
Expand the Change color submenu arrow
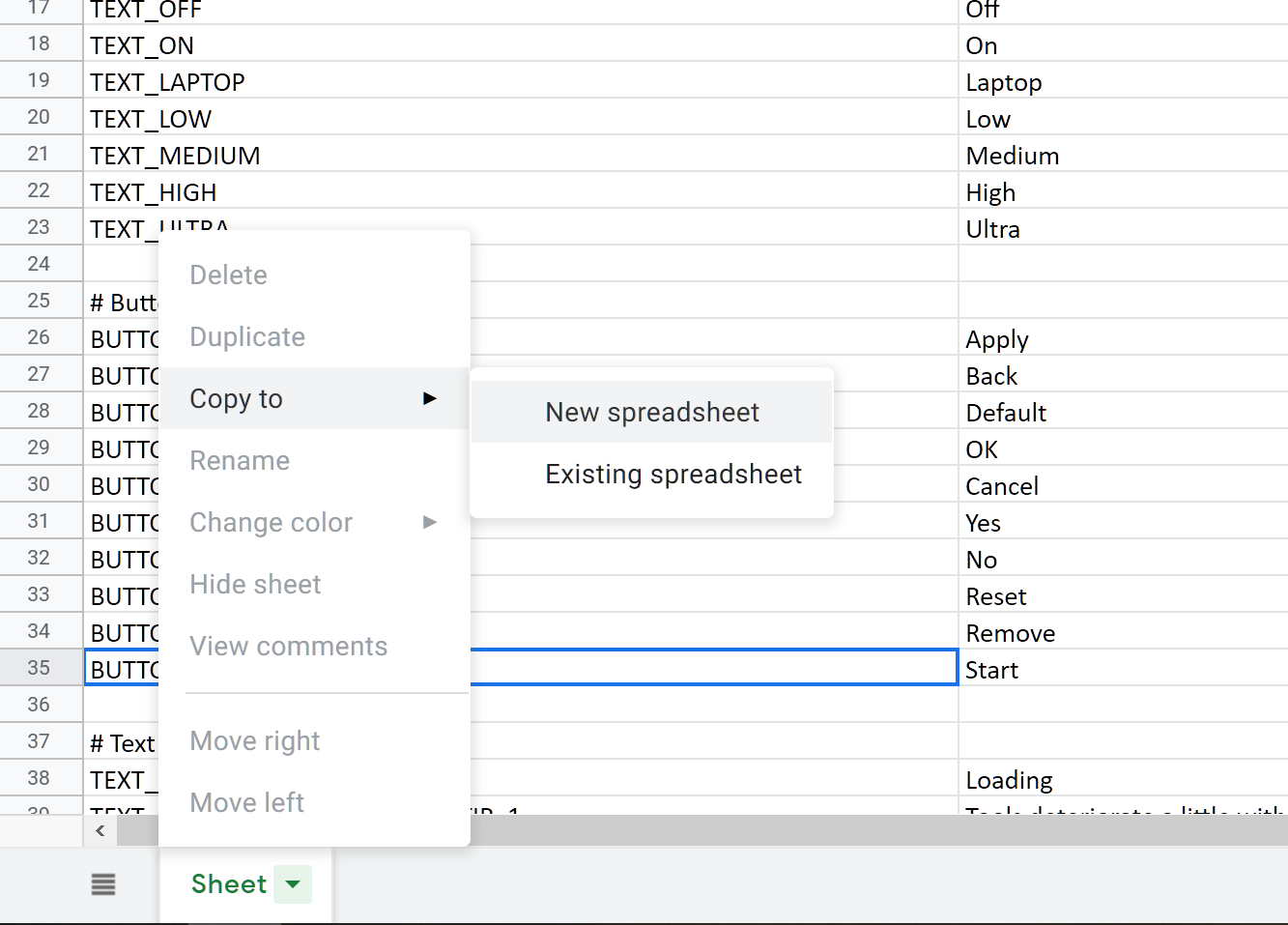430,522
